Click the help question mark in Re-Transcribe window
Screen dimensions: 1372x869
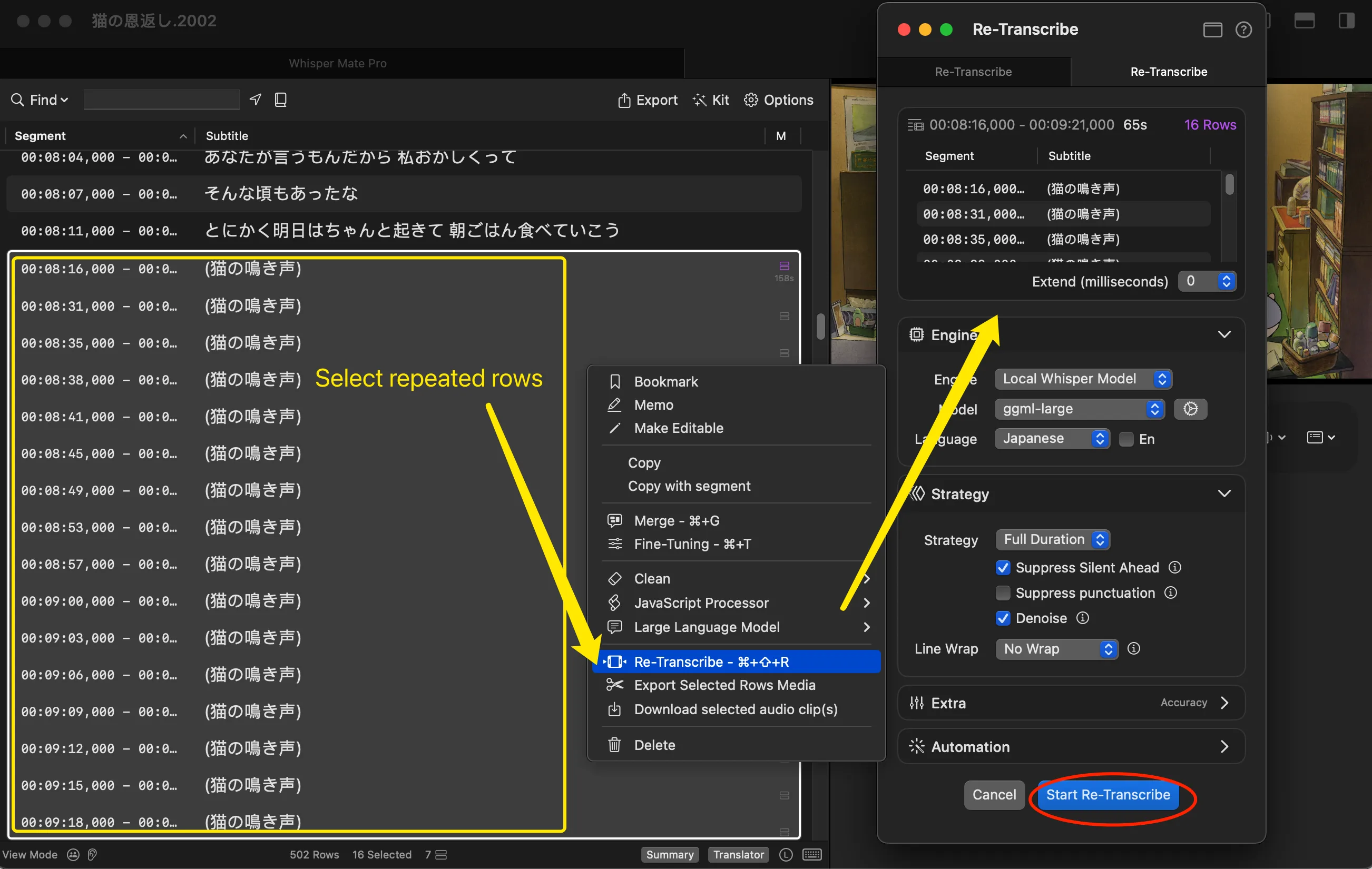(x=1244, y=29)
